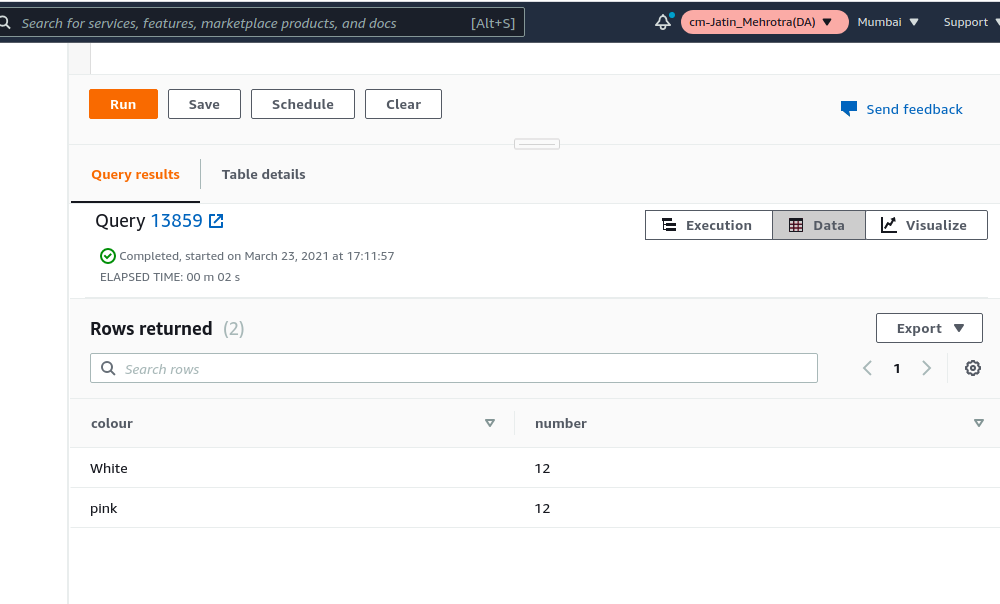The width and height of the screenshot is (1000, 604).
Task: Open the Query 13859 link
Action: coord(177,221)
